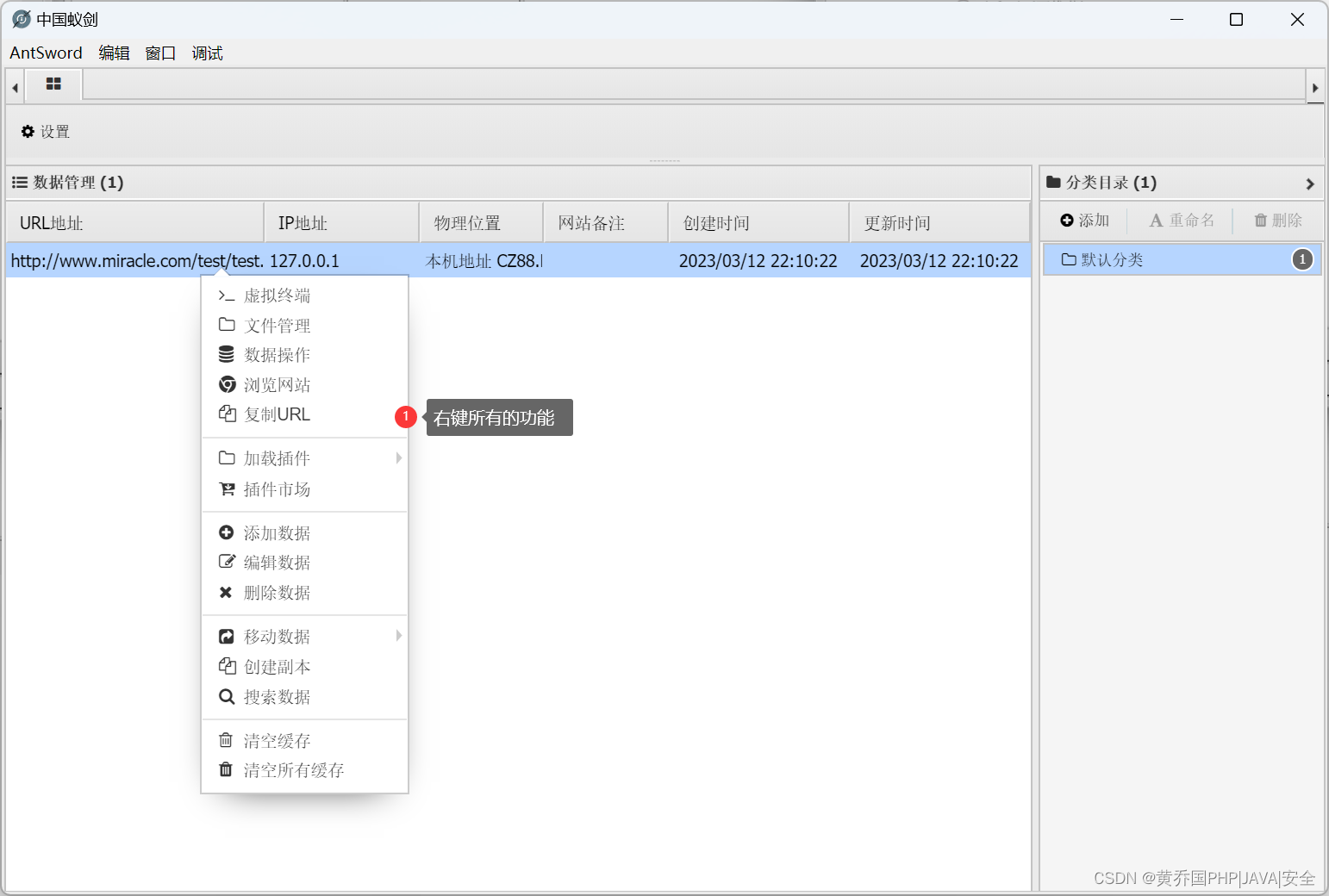Screen dimensions: 1329x896
Task: Expand the 移动数据 submenu arrow
Action: tap(399, 636)
